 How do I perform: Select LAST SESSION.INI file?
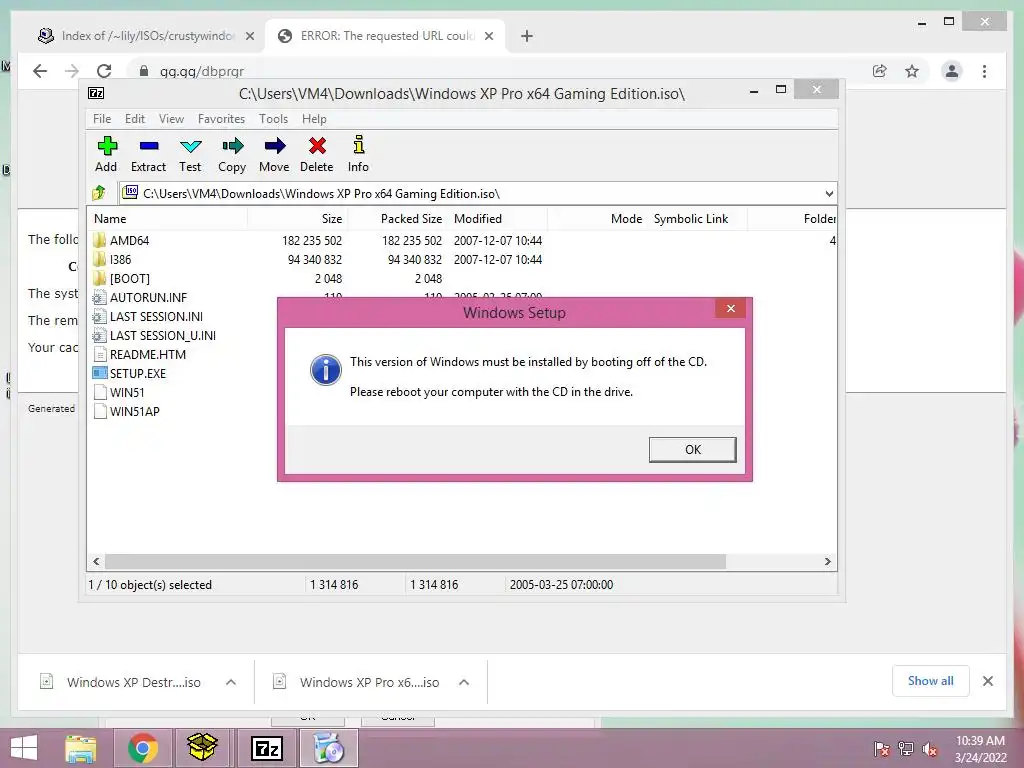pyautogui.click(x=156, y=316)
